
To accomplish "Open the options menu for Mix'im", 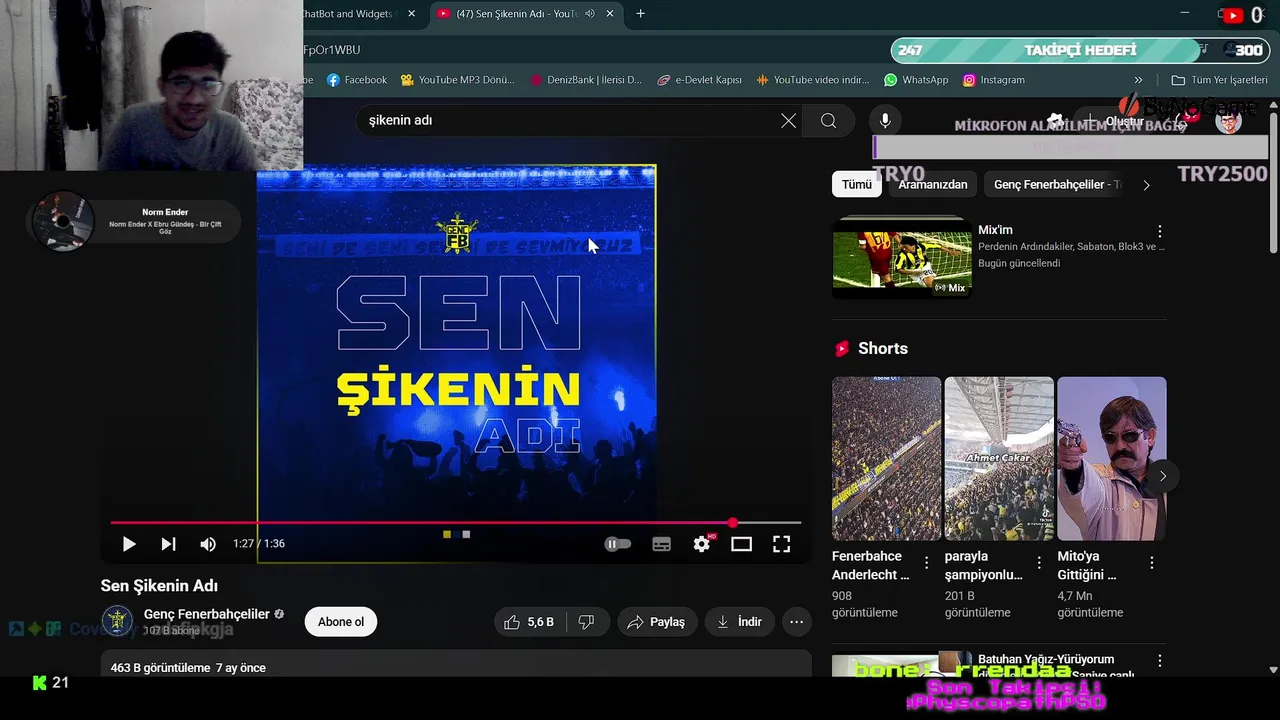I will tap(1160, 231).
